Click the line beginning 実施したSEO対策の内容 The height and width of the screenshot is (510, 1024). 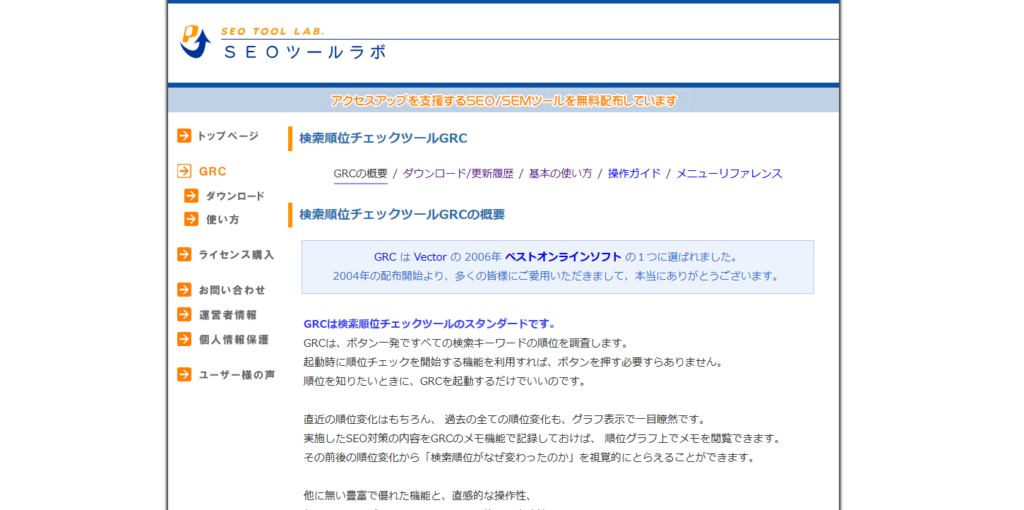coord(542,438)
